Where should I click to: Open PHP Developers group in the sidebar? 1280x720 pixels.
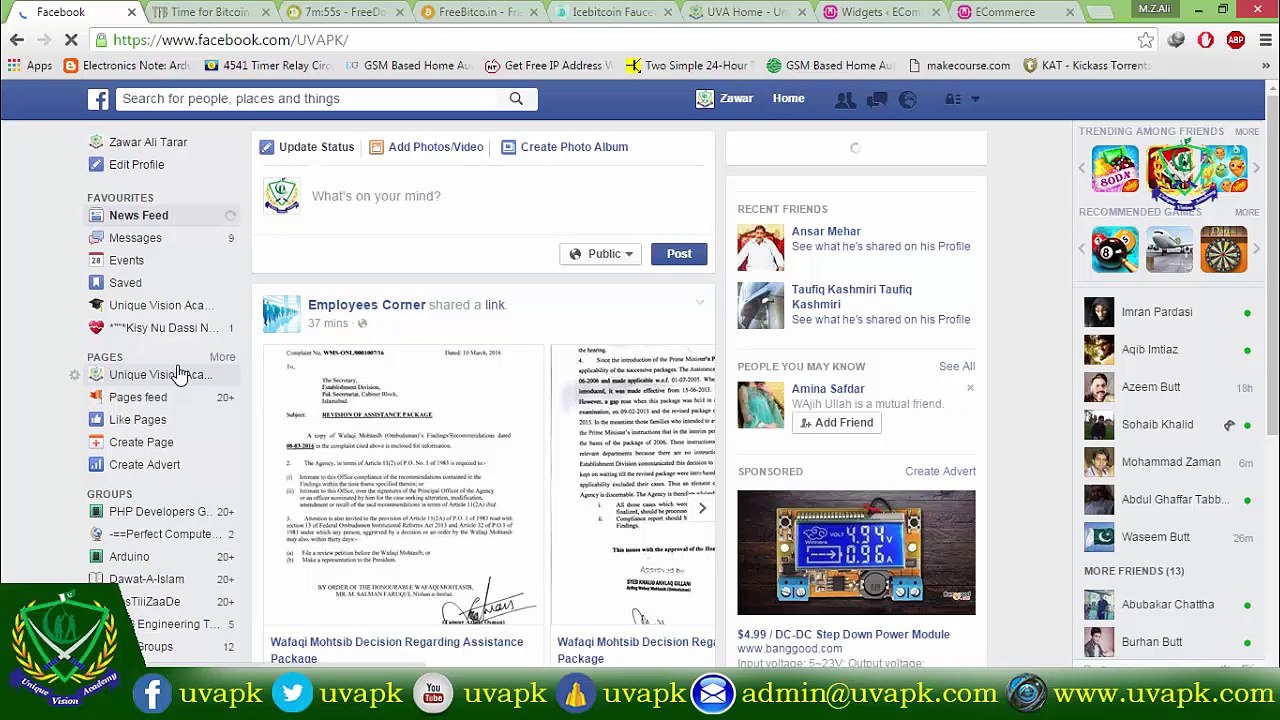160,512
